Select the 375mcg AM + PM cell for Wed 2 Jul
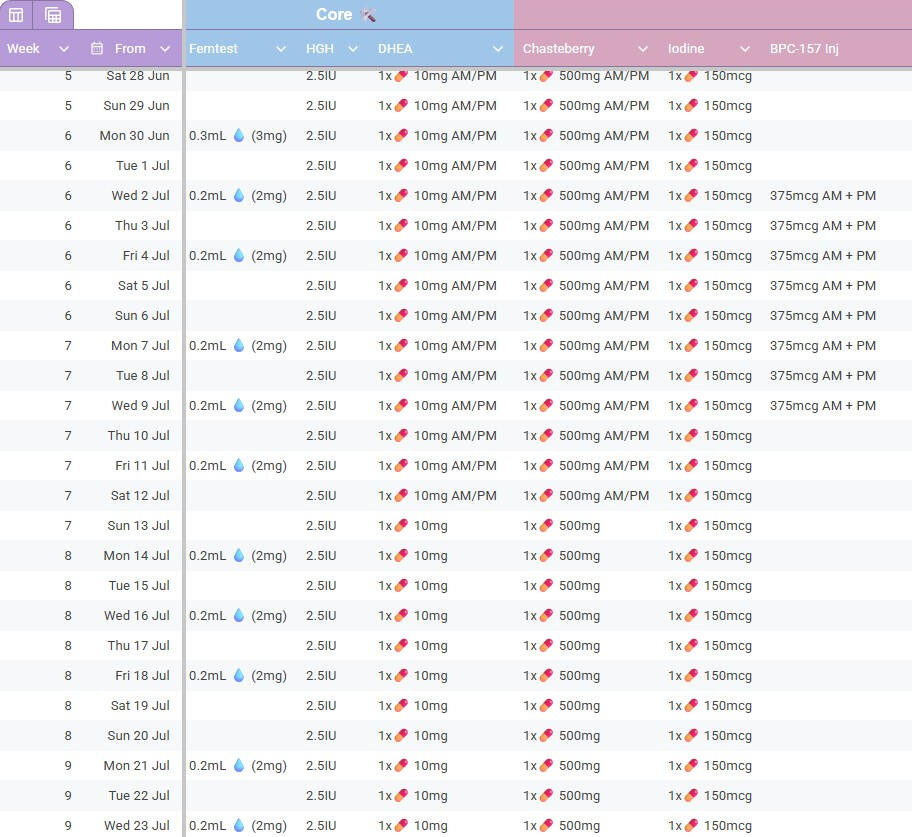 coord(822,196)
